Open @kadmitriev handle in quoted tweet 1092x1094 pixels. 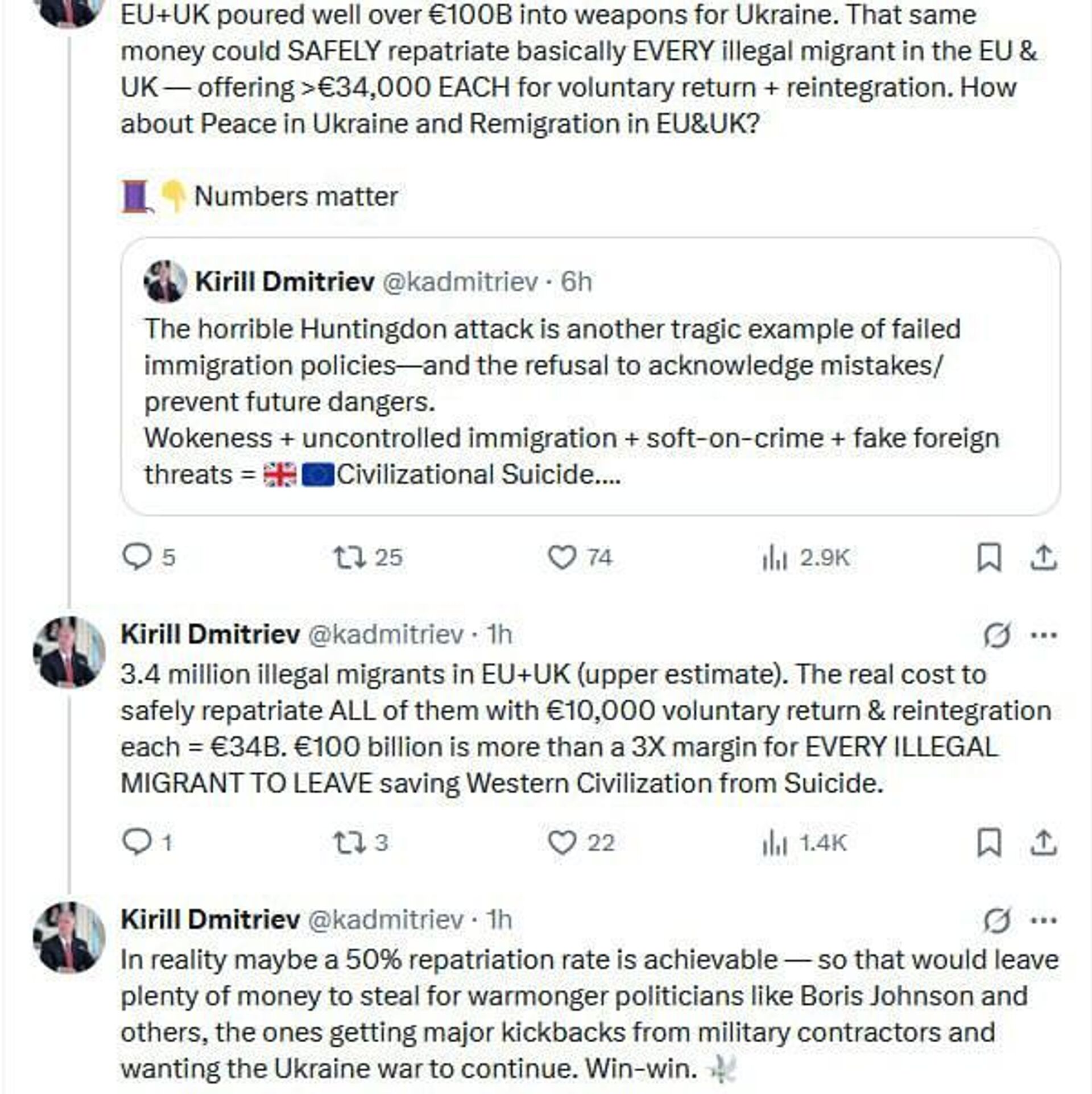[x=460, y=282]
